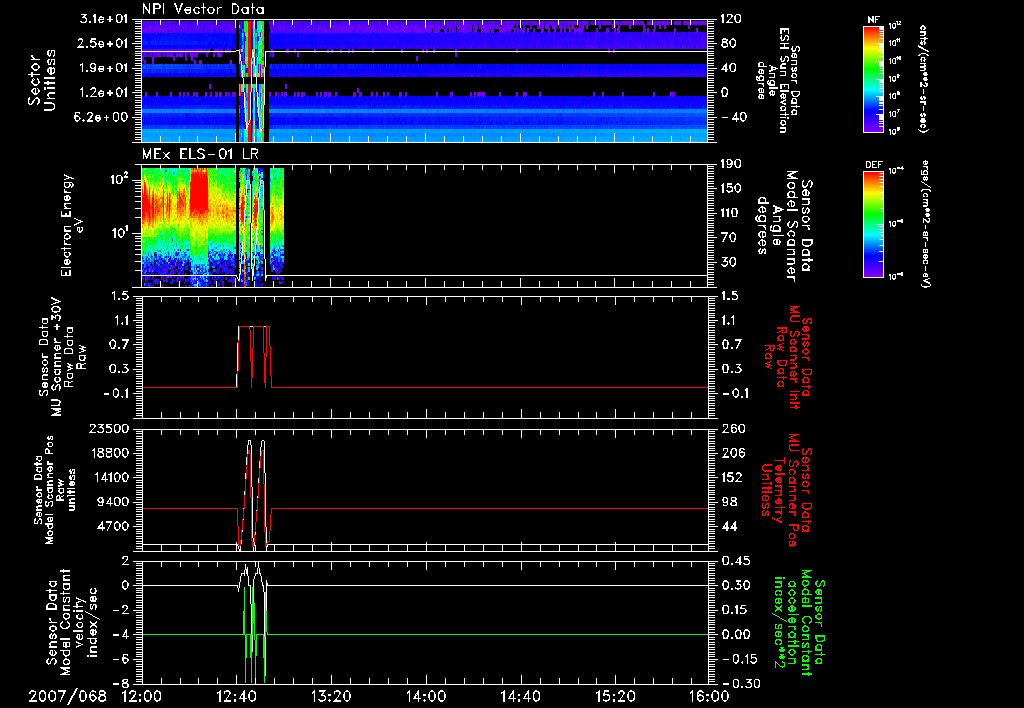This screenshot has width=1024, height=708.
Task: Click the '150' scanner angle axis value
Action: point(731,189)
